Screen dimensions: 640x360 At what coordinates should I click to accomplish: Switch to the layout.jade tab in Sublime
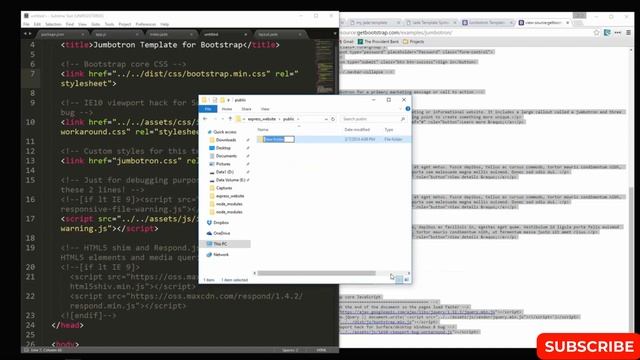280,34
